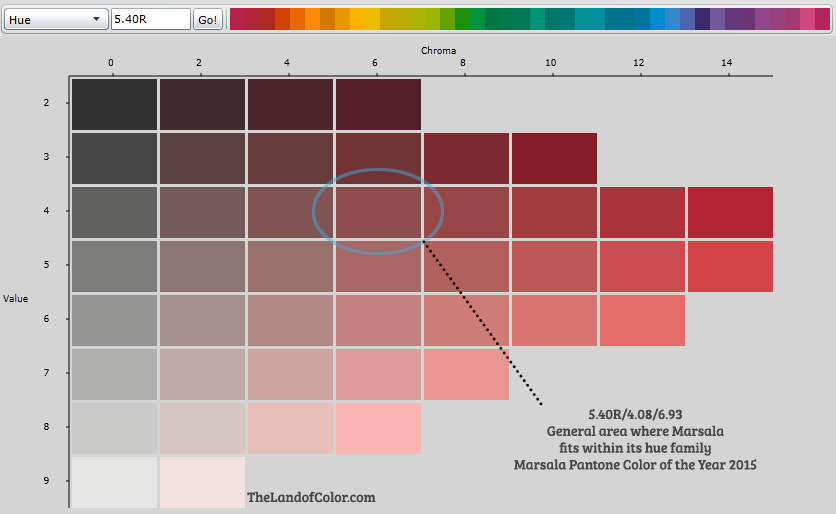Pick the salmon swatch at value 7, chroma 8

coord(466,374)
